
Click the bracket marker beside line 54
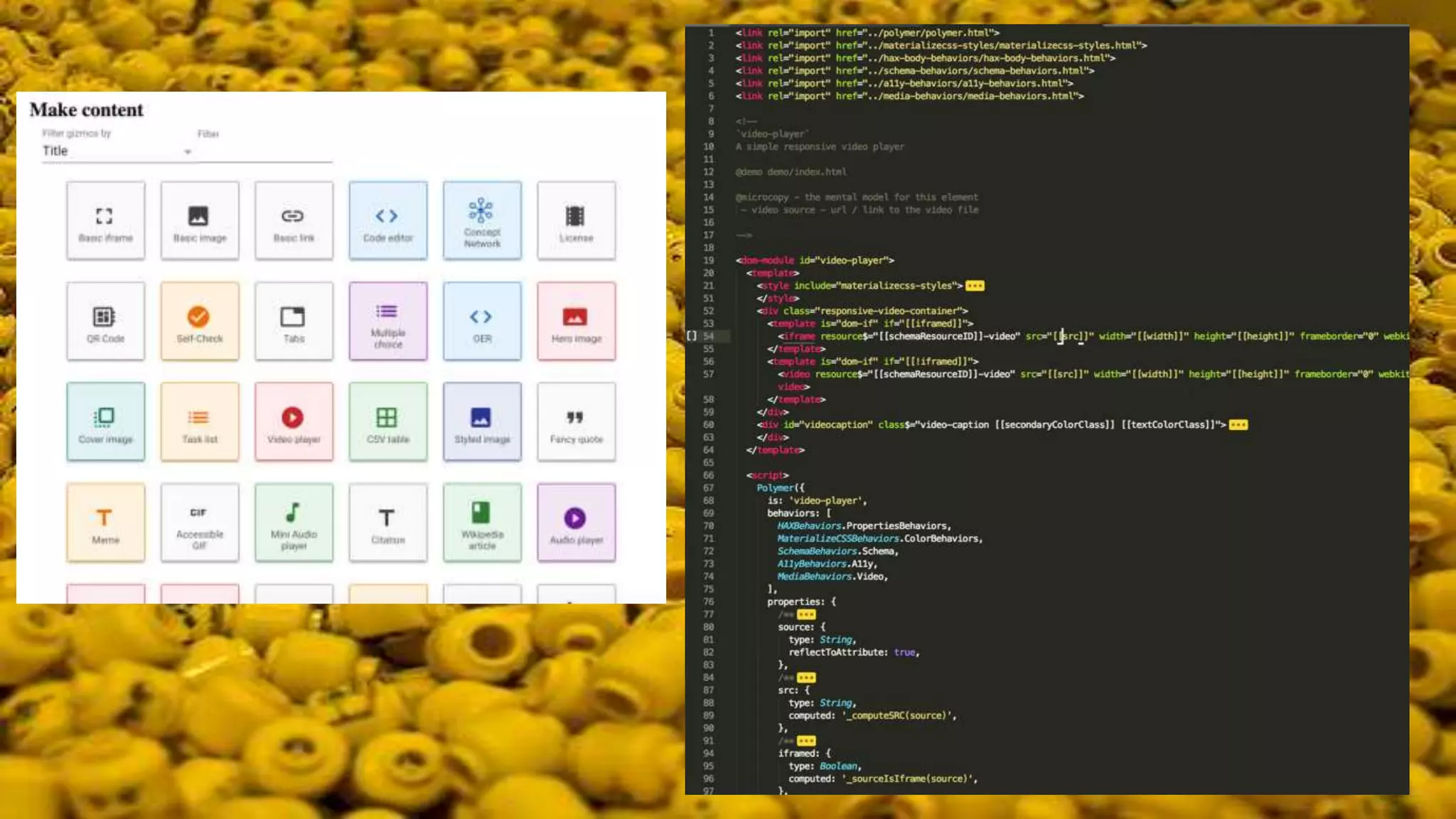click(x=692, y=336)
